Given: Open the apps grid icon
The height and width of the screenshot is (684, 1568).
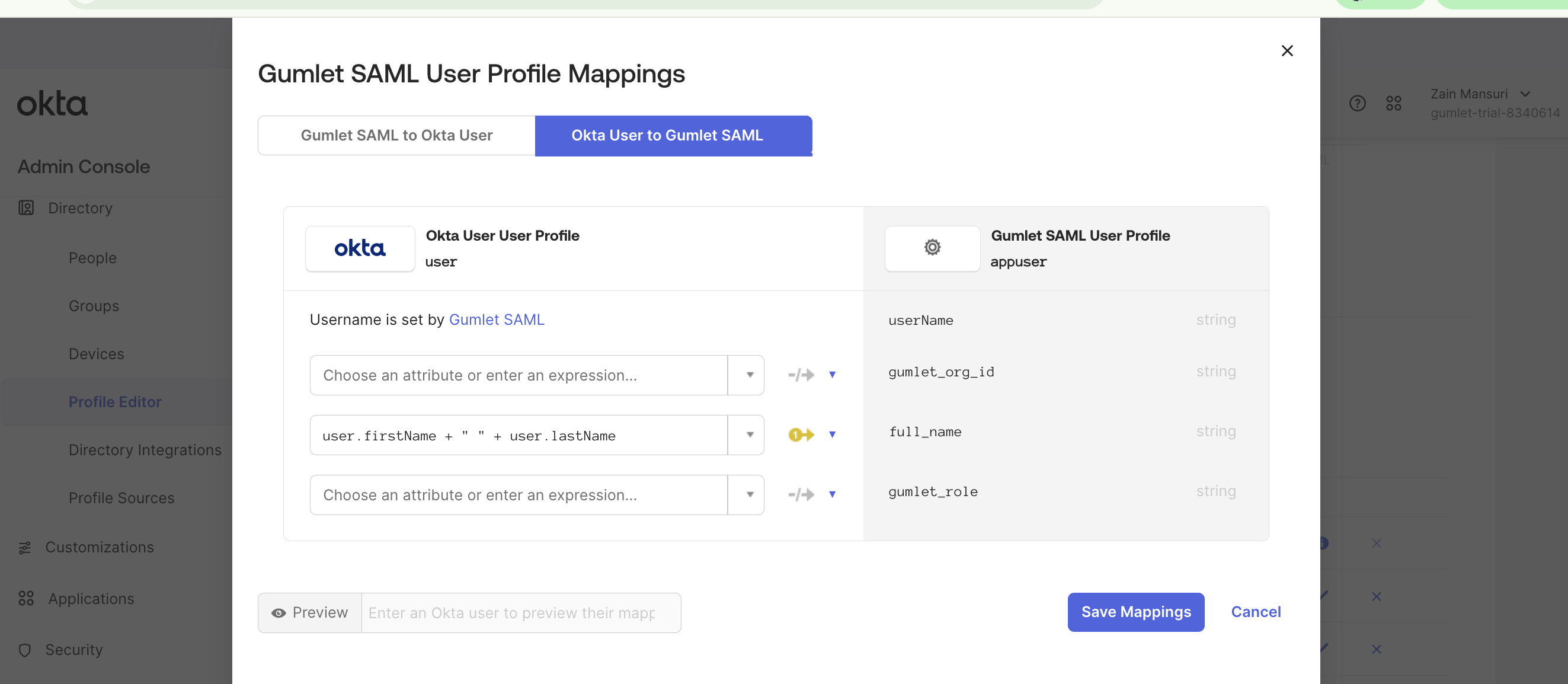Looking at the screenshot, I should pyautogui.click(x=1393, y=103).
